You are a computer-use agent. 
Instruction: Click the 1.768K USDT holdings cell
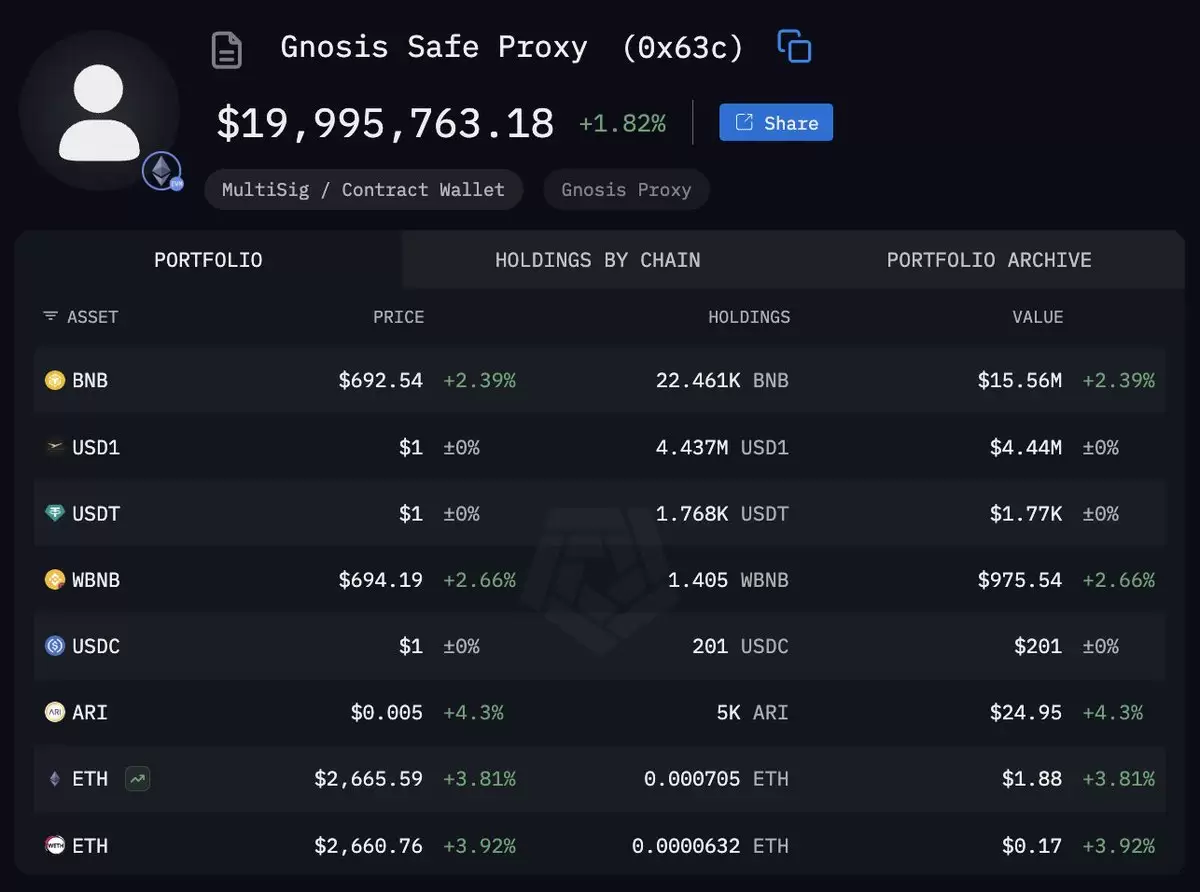tap(722, 513)
